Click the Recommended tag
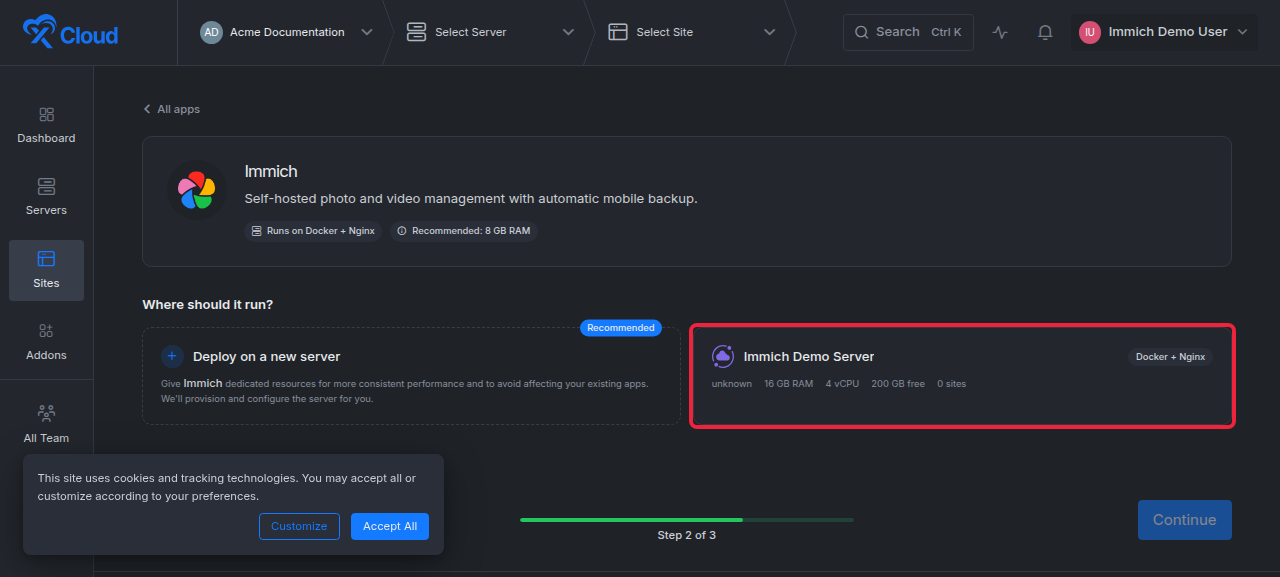1280x577 pixels. [621, 328]
